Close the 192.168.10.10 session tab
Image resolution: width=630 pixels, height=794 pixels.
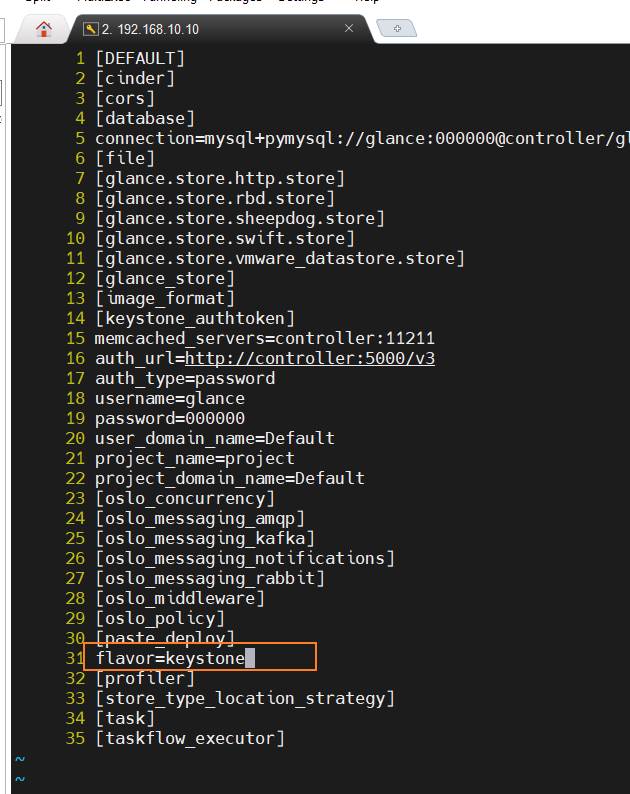pyautogui.click(x=349, y=28)
